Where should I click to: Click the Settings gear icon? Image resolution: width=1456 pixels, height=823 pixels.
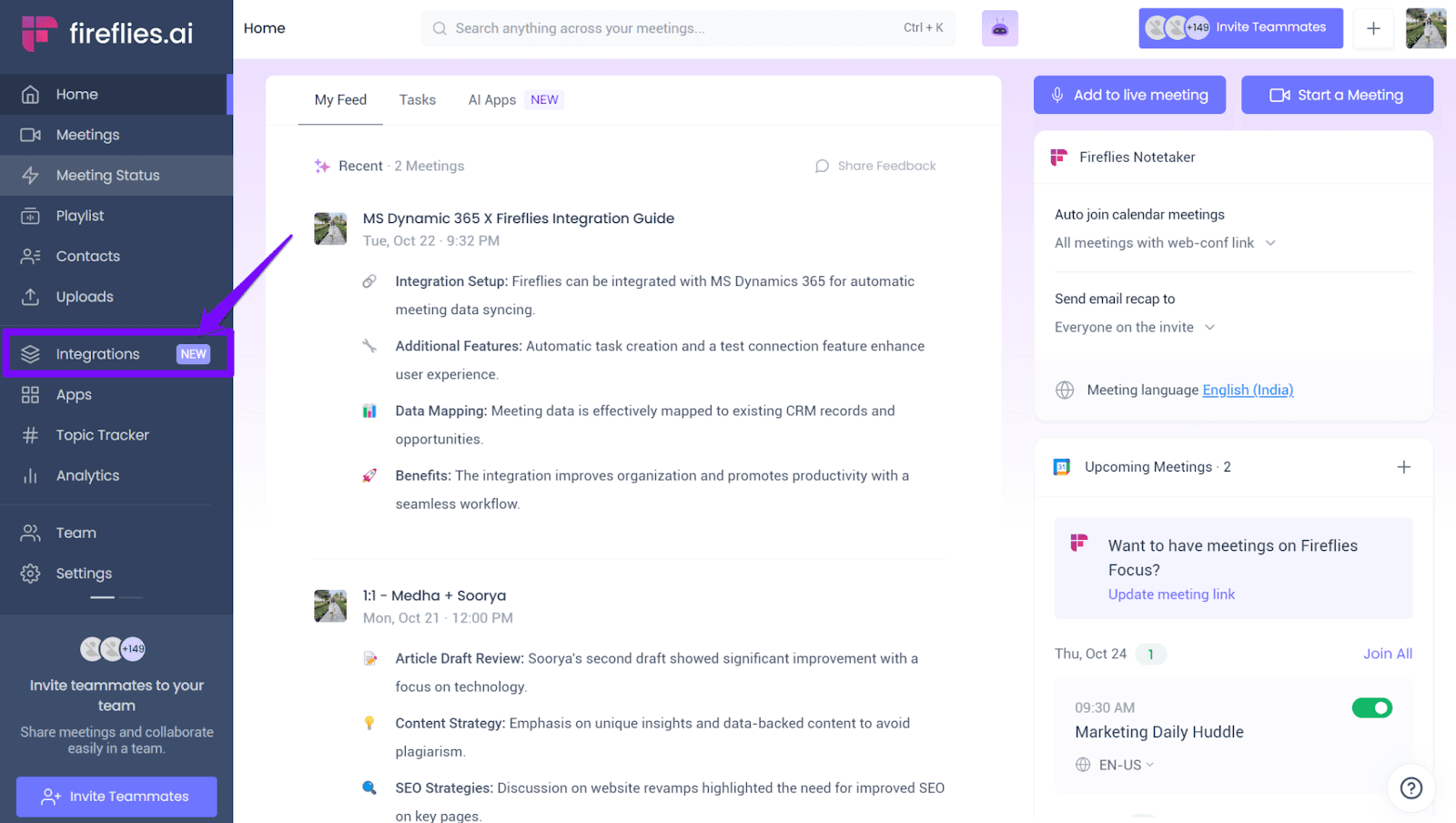coord(30,574)
